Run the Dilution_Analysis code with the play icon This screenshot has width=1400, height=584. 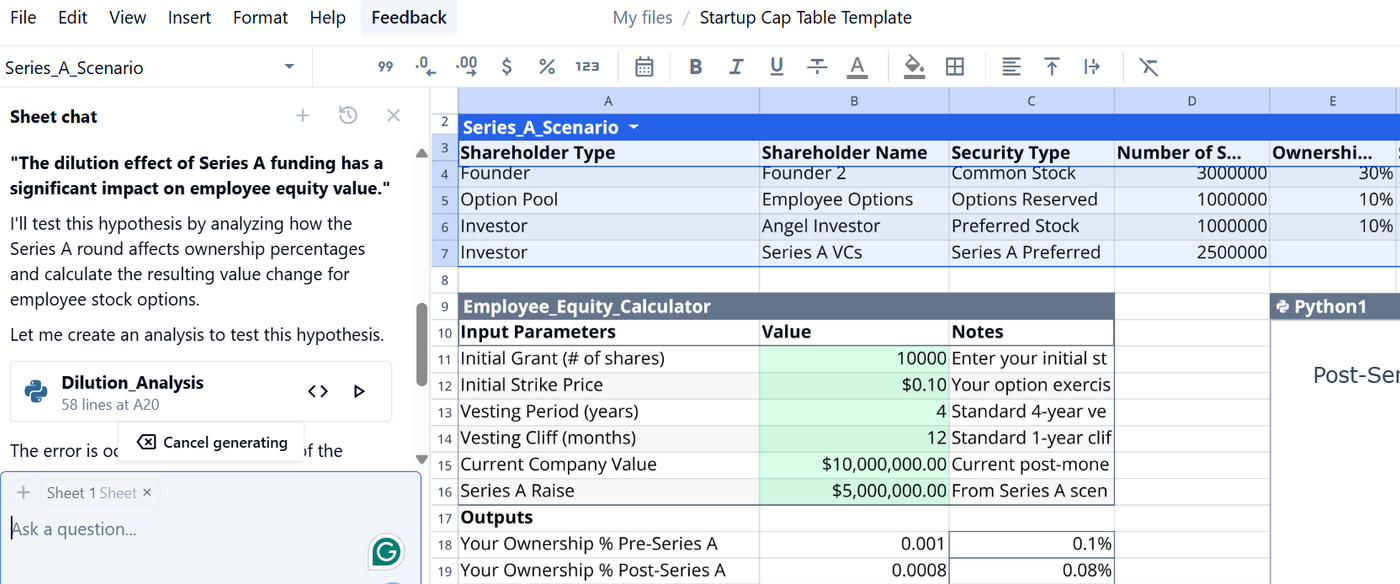pyautogui.click(x=360, y=391)
